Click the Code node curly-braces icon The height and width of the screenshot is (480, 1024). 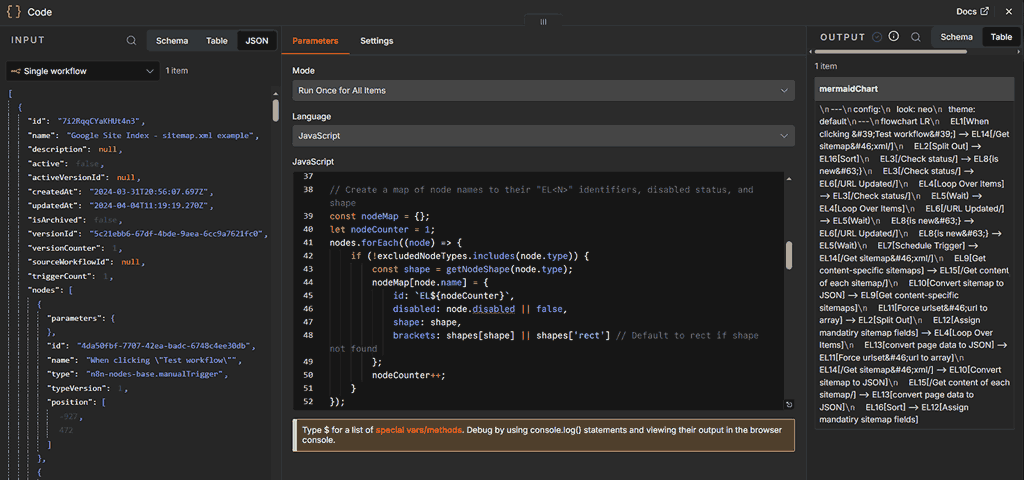point(14,12)
